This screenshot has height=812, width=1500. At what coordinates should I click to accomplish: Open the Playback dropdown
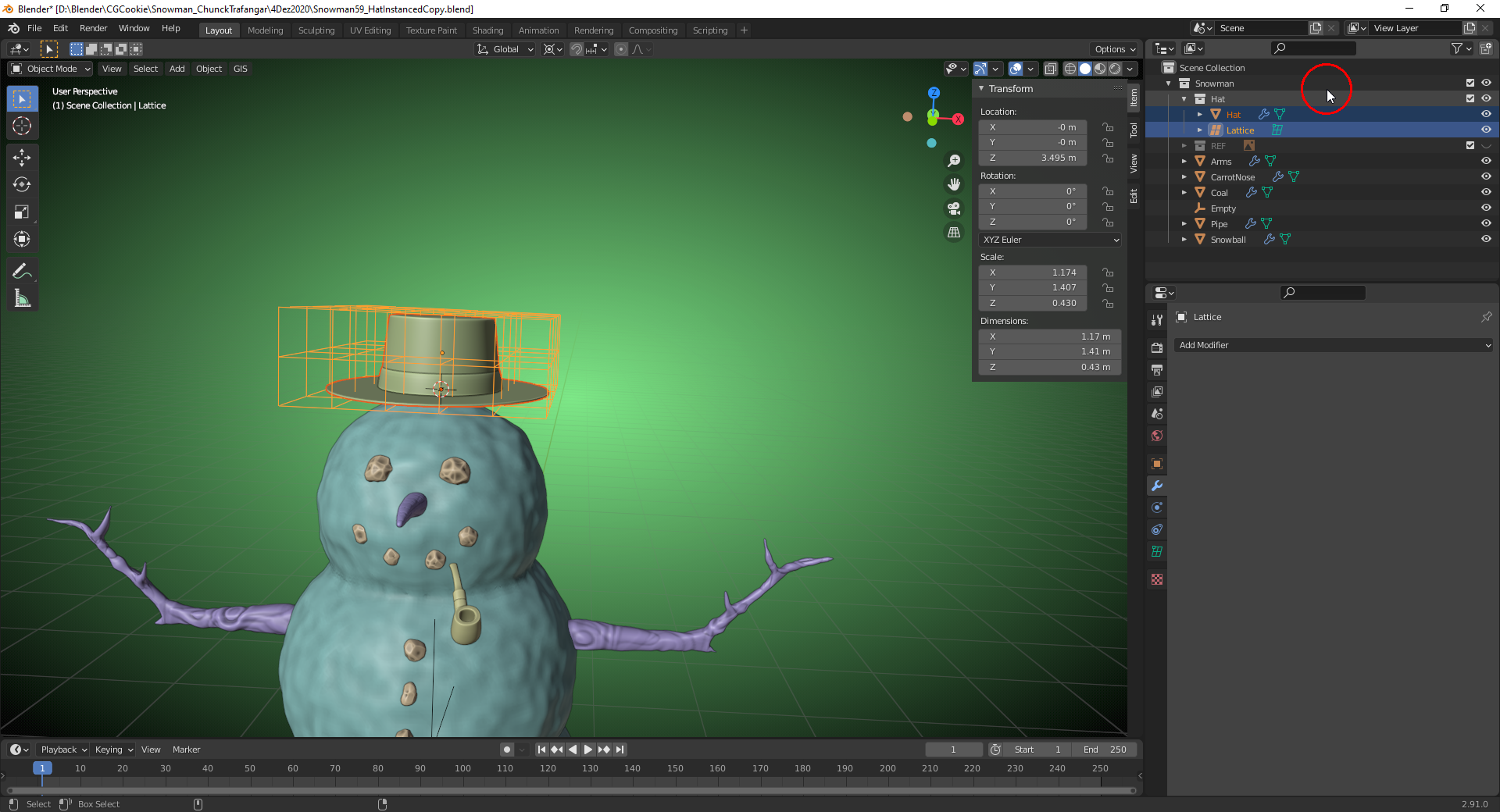point(63,750)
